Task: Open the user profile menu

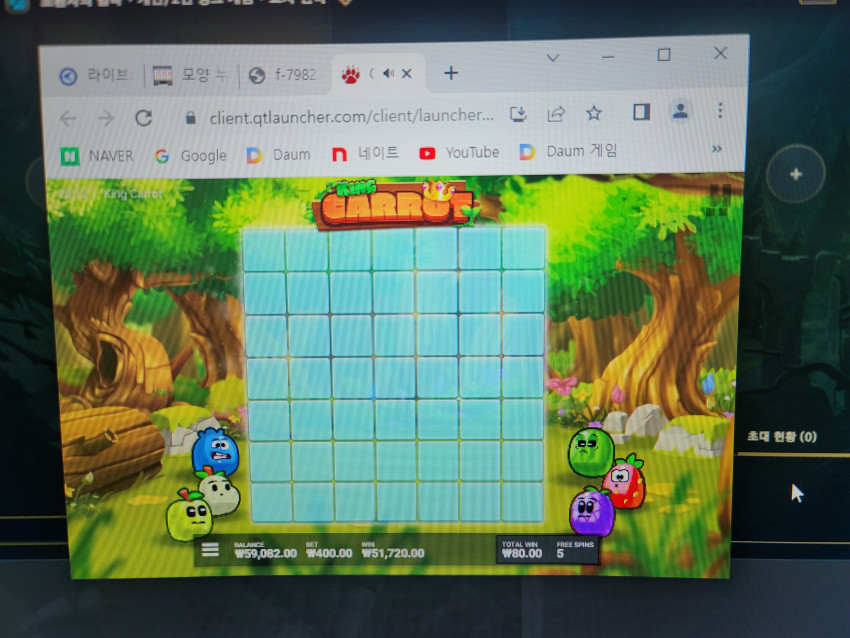Action: click(680, 111)
